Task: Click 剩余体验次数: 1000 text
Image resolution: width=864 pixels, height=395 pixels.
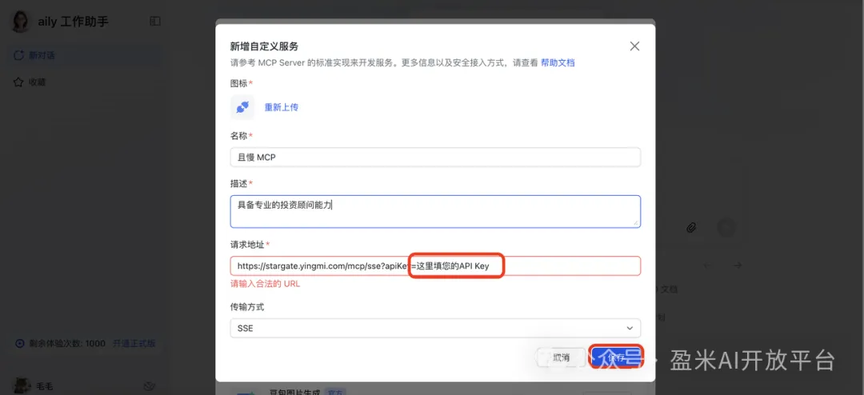Action: (x=67, y=343)
